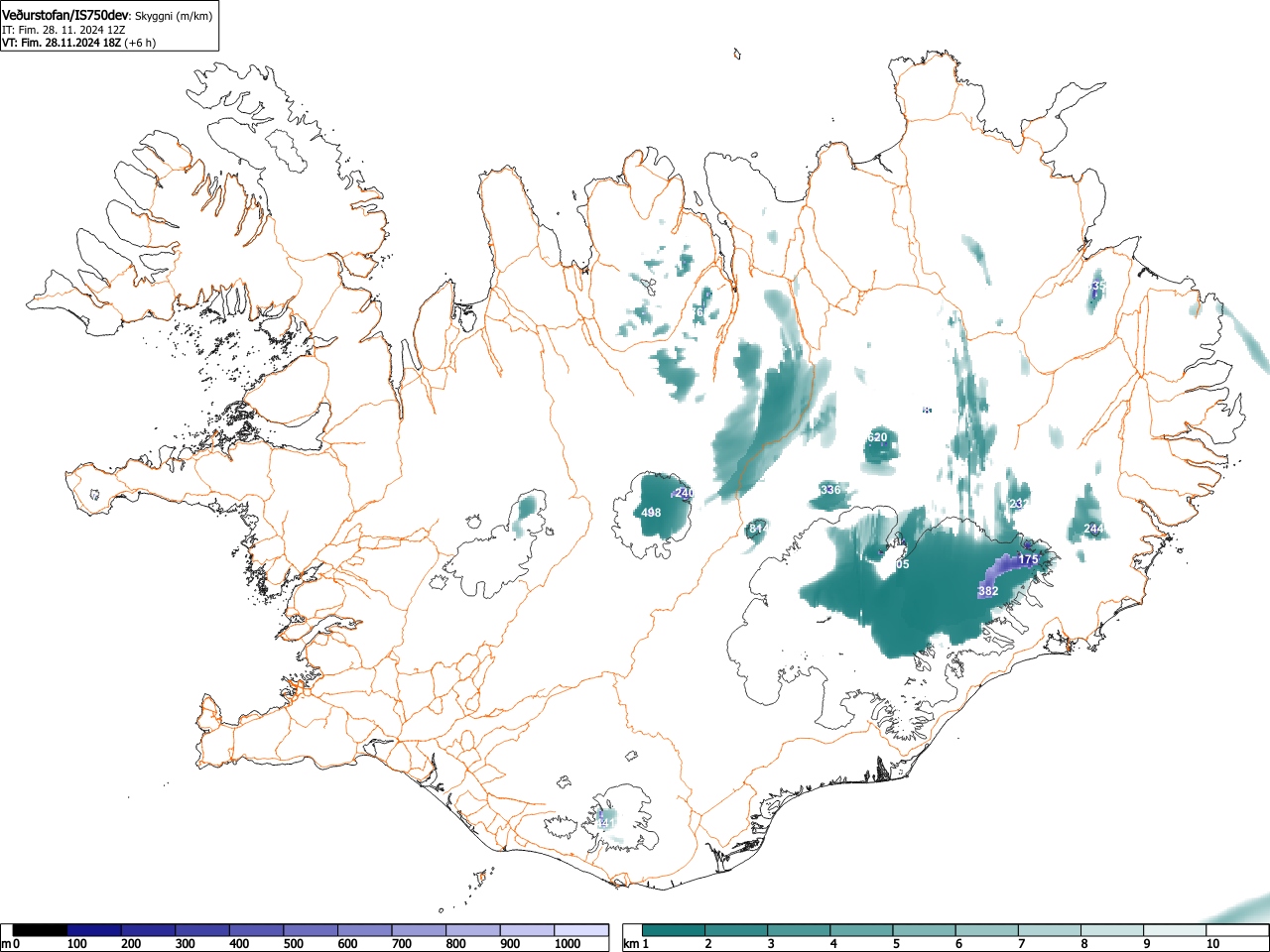Click the 141 value on southern glacier
The height and width of the screenshot is (952, 1270).
point(605,822)
